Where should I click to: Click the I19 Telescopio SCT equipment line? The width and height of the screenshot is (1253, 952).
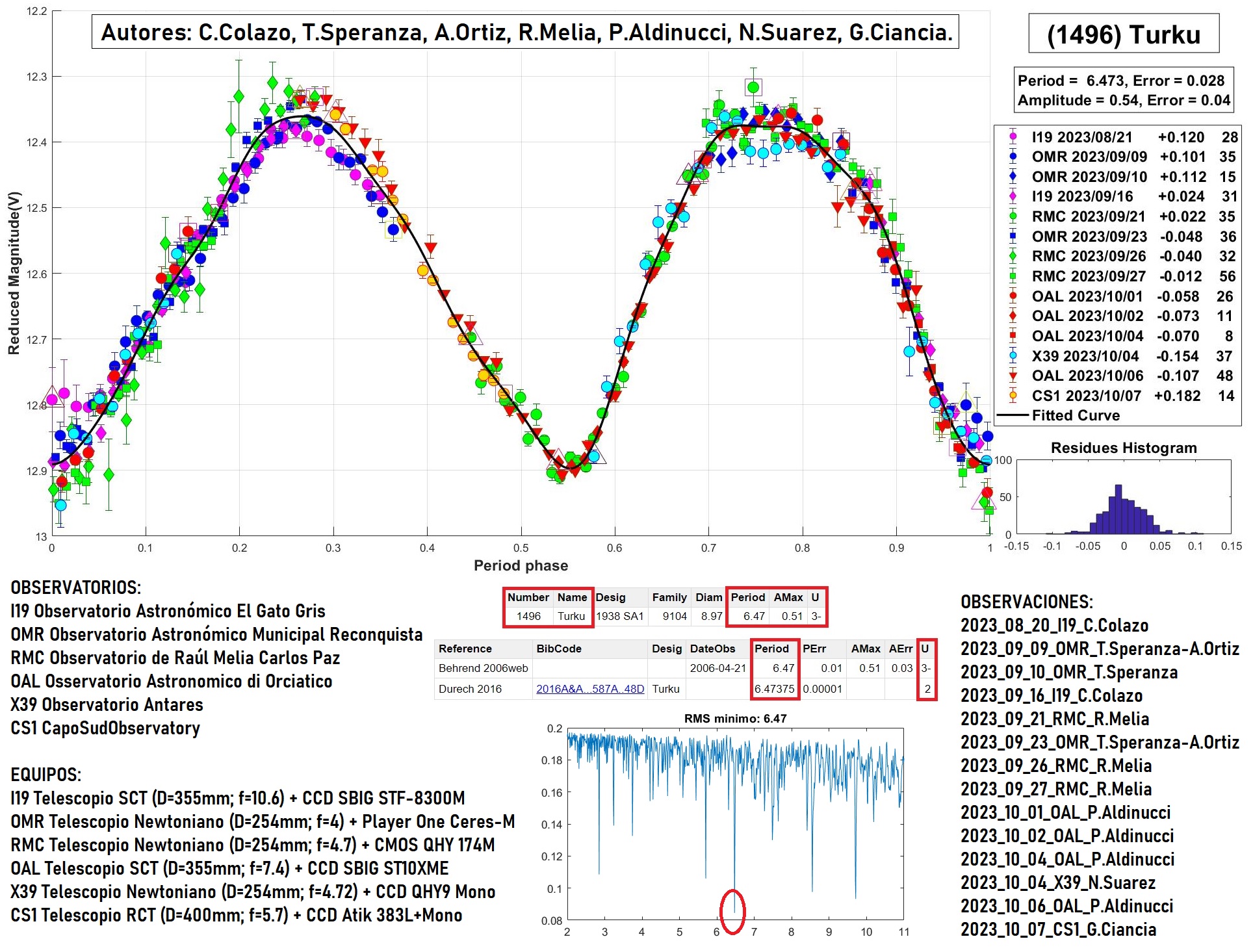pyautogui.click(x=238, y=798)
